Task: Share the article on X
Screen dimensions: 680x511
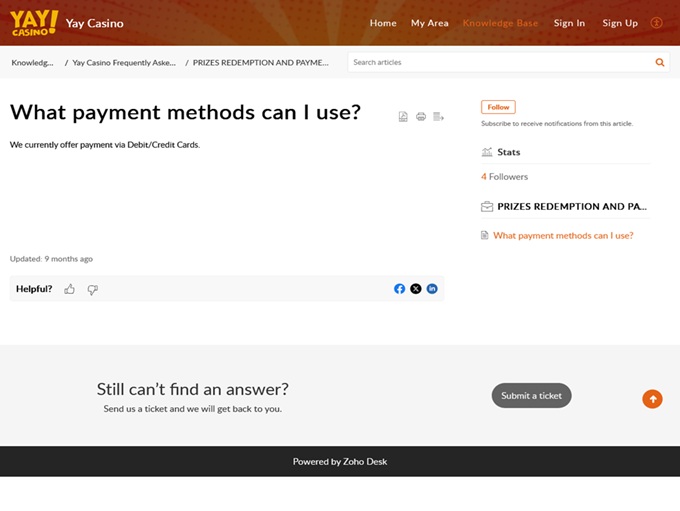Action: click(x=416, y=289)
